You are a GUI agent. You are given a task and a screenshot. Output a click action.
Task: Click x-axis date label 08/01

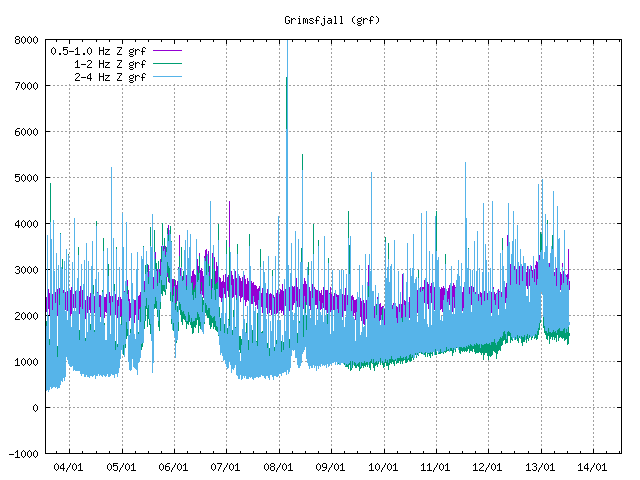click(x=278, y=467)
